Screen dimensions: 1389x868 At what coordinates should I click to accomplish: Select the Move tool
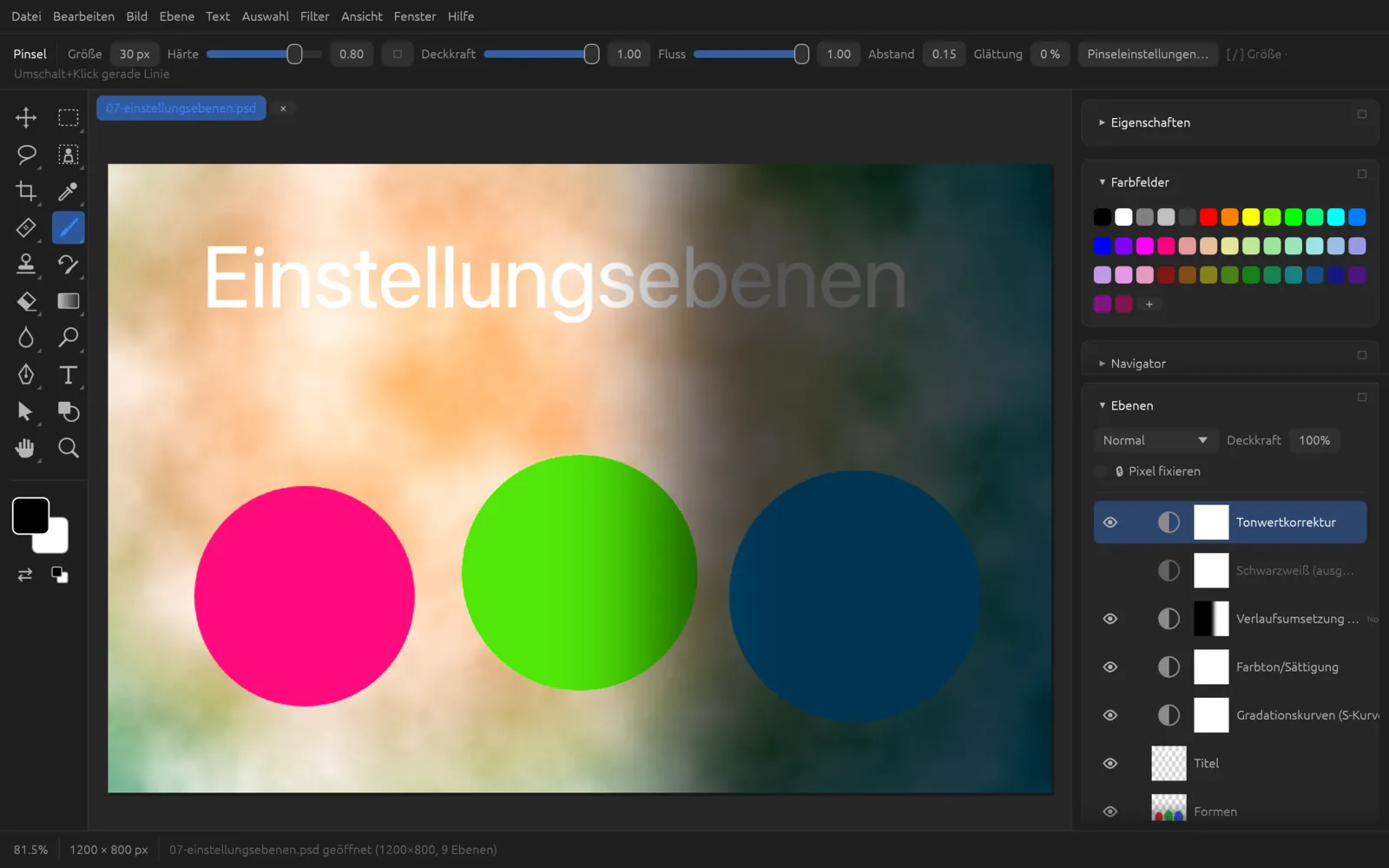tap(26, 117)
